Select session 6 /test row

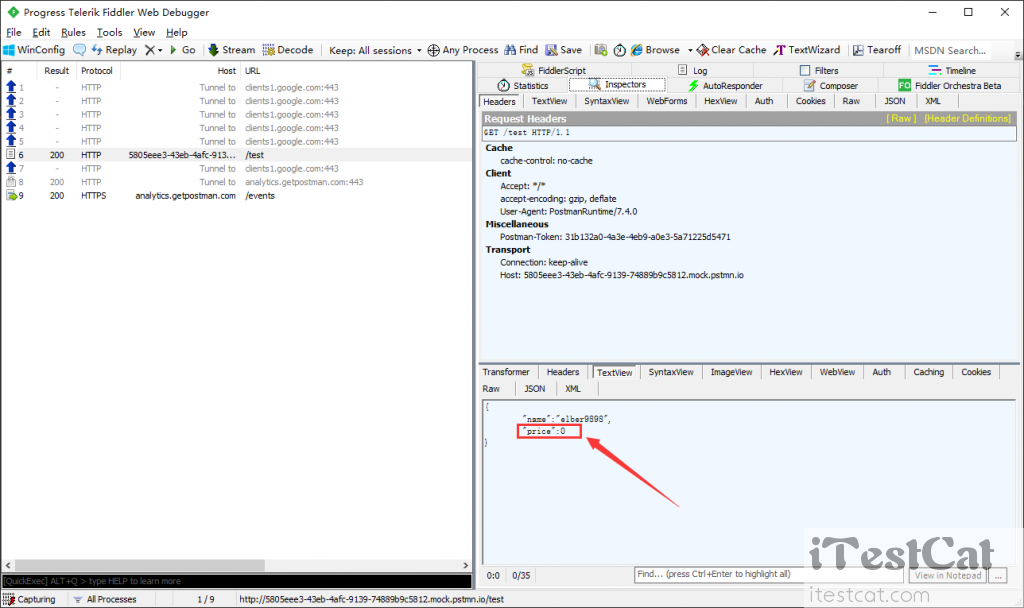(x=236, y=155)
